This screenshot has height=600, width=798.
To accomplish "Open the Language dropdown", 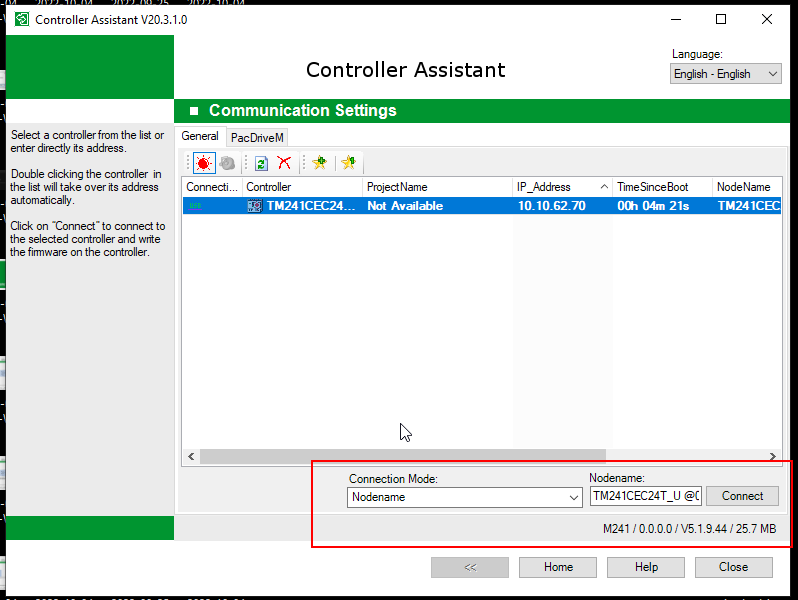I will point(725,74).
